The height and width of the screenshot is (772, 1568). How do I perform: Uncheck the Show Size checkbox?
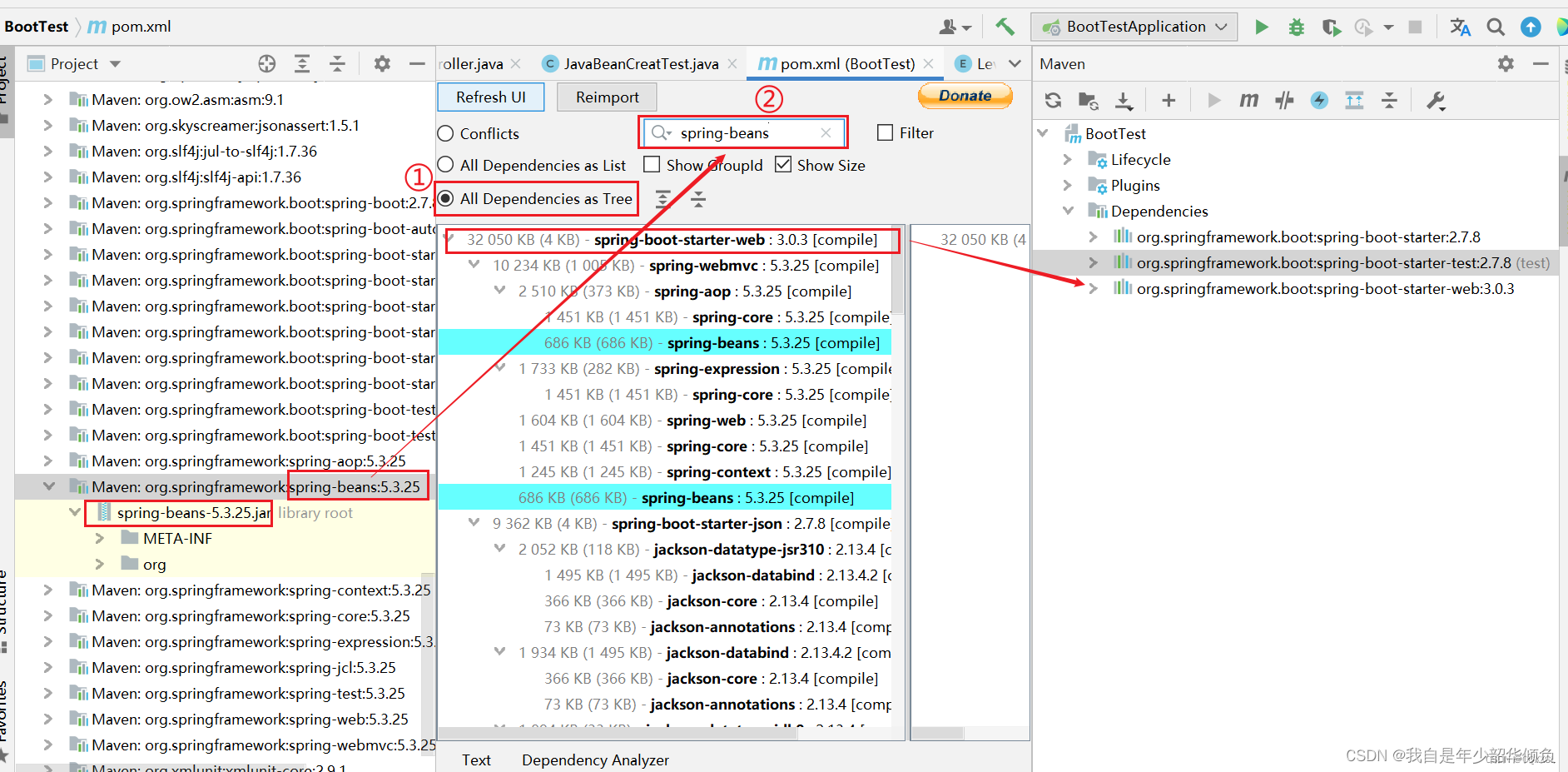pyautogui.click(x=783, y=164)
